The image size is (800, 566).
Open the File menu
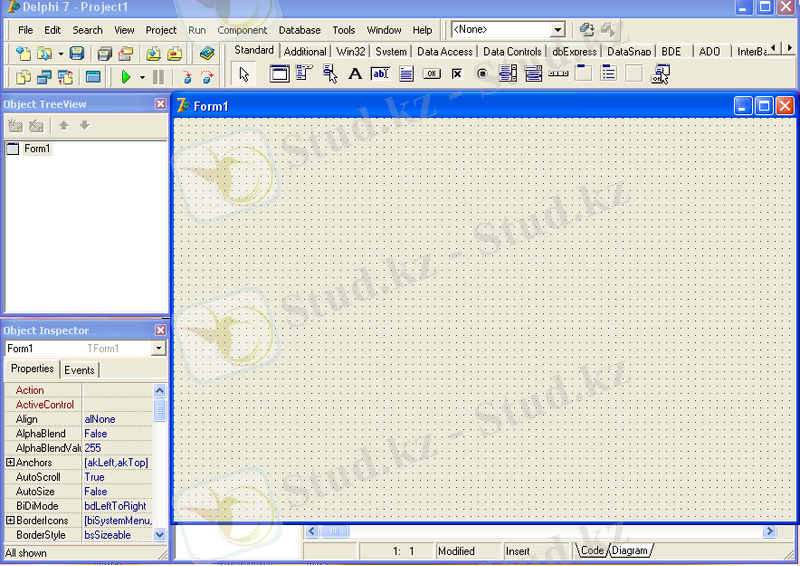point(26,30)
